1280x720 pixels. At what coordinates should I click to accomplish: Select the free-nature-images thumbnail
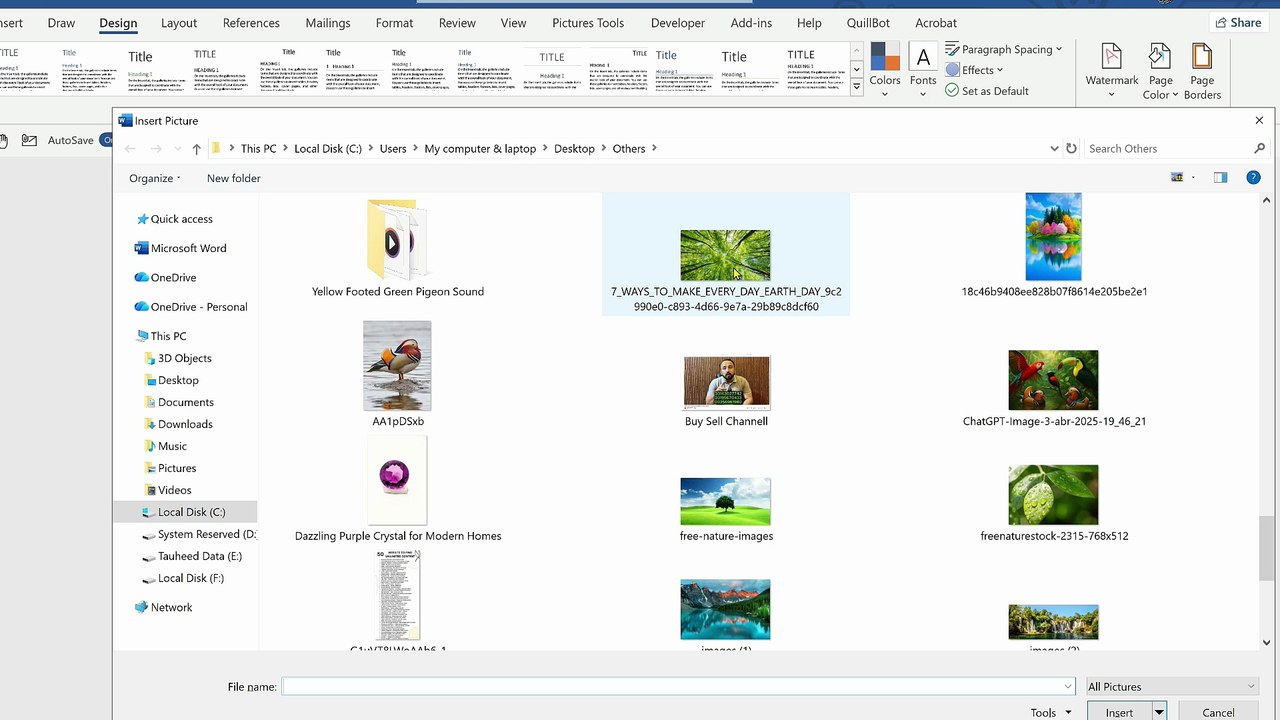pyautogui.click(x=726, y=510)
